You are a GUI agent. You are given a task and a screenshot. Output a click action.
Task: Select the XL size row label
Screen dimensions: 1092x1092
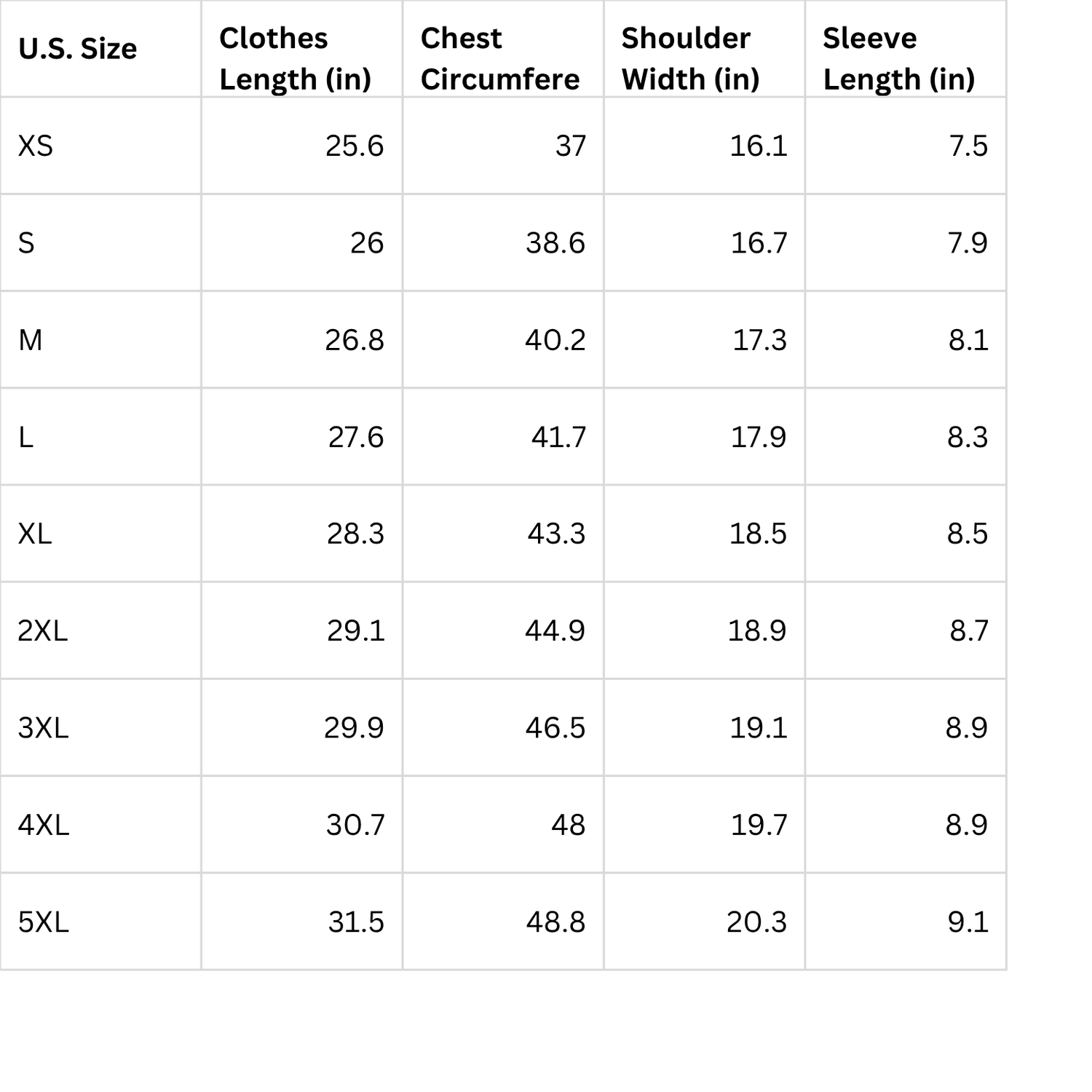tap(100, 534)
